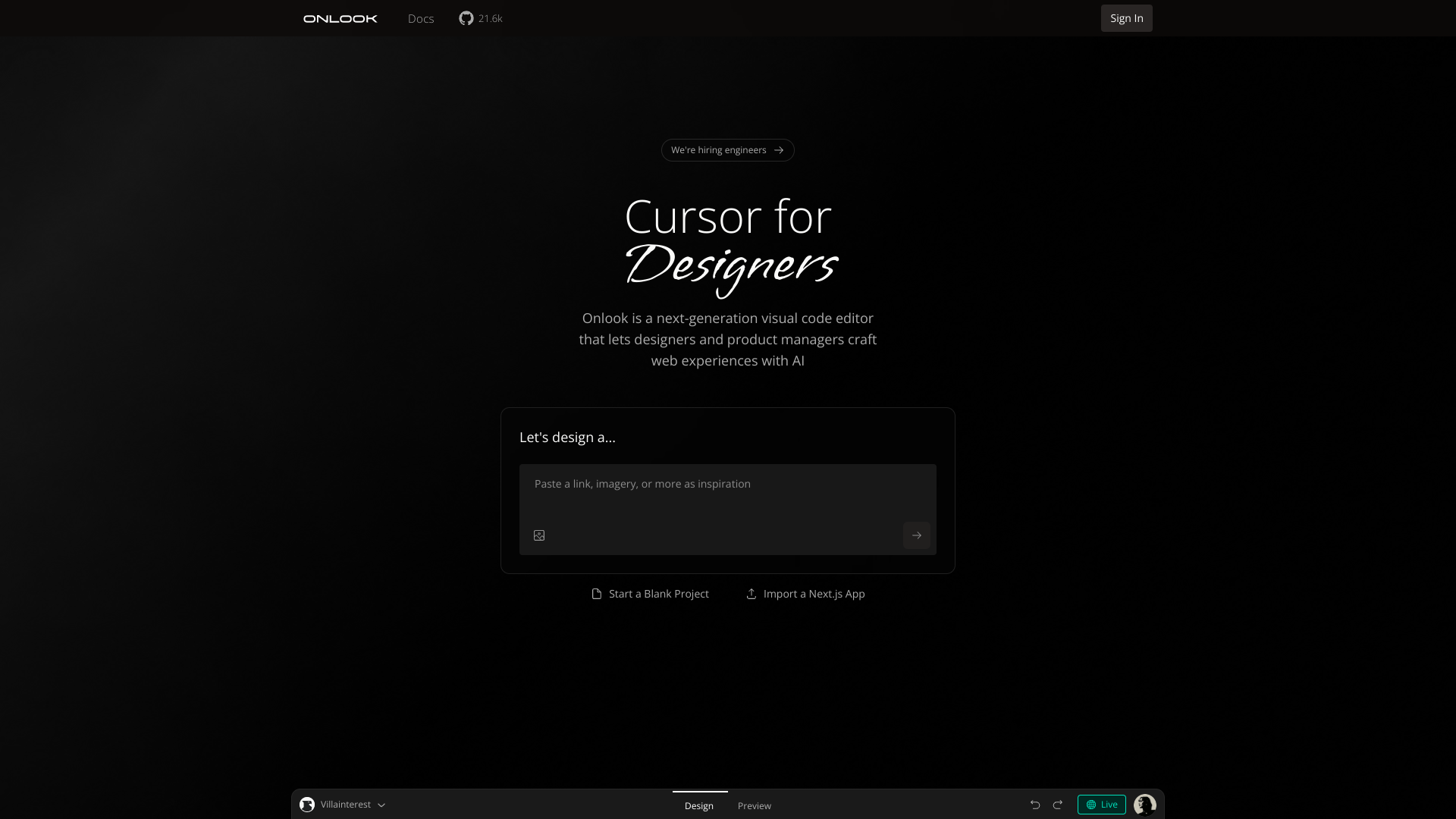Switch to the Preview tab
Screen dimensions: 1456x819
[x=754, y=805]
